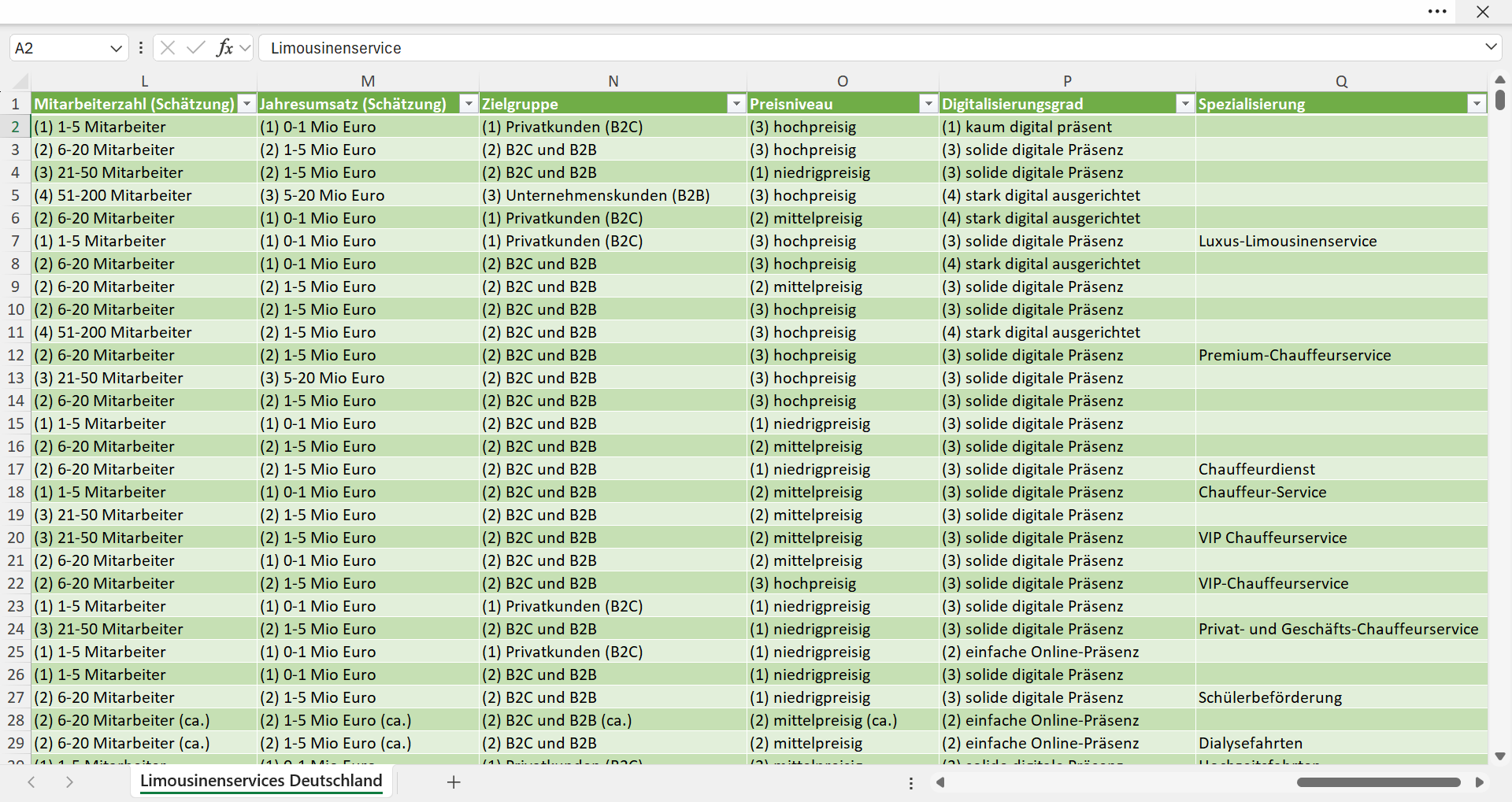1512x802 pixels.
Task: Click the Enter checkmark icon in formula bar
Action: pyautogui.click(x=196, y=48)
